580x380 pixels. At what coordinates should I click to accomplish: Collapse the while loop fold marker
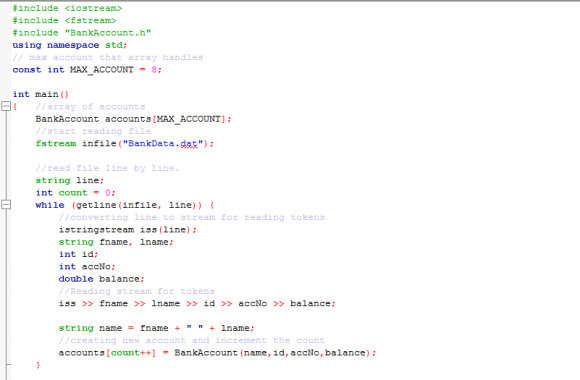(x=6, y=204)
